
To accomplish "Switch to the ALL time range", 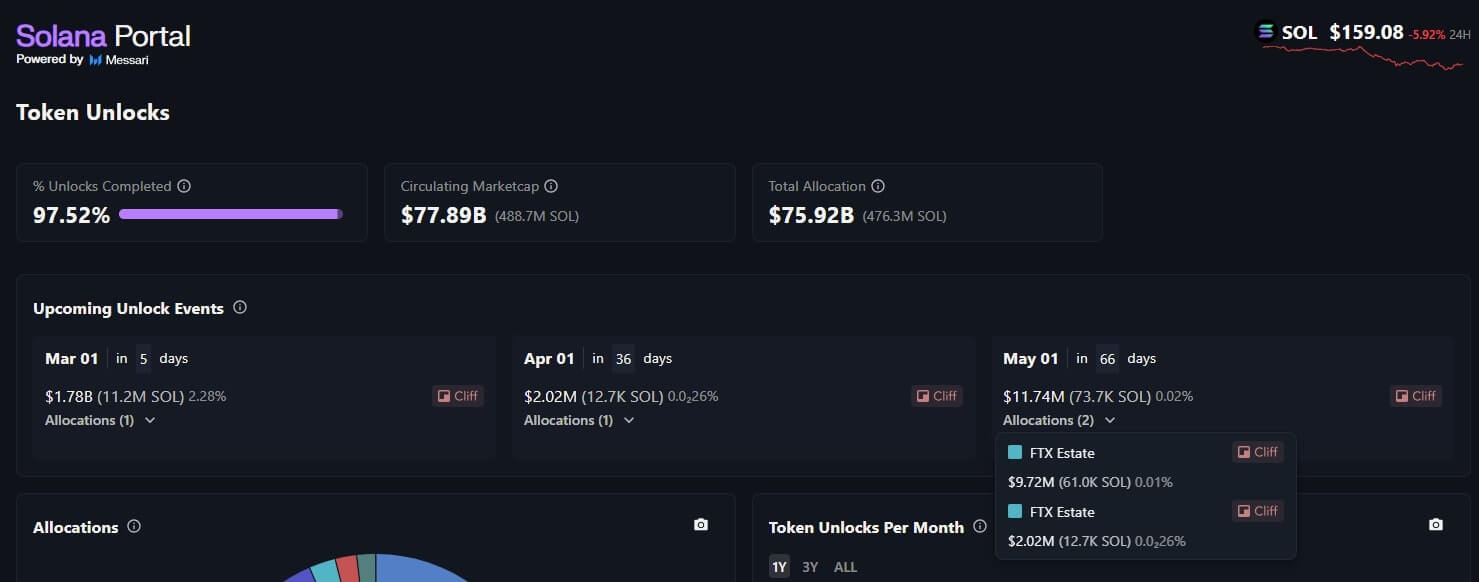I will pyautogui.click(x=845, y=567).
